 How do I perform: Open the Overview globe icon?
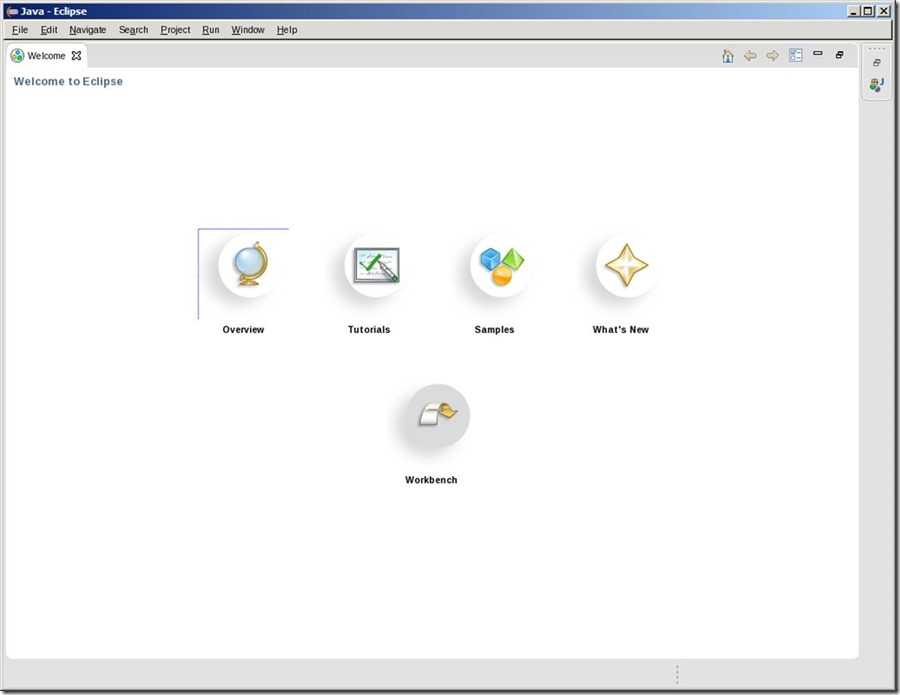pos(250,265)
